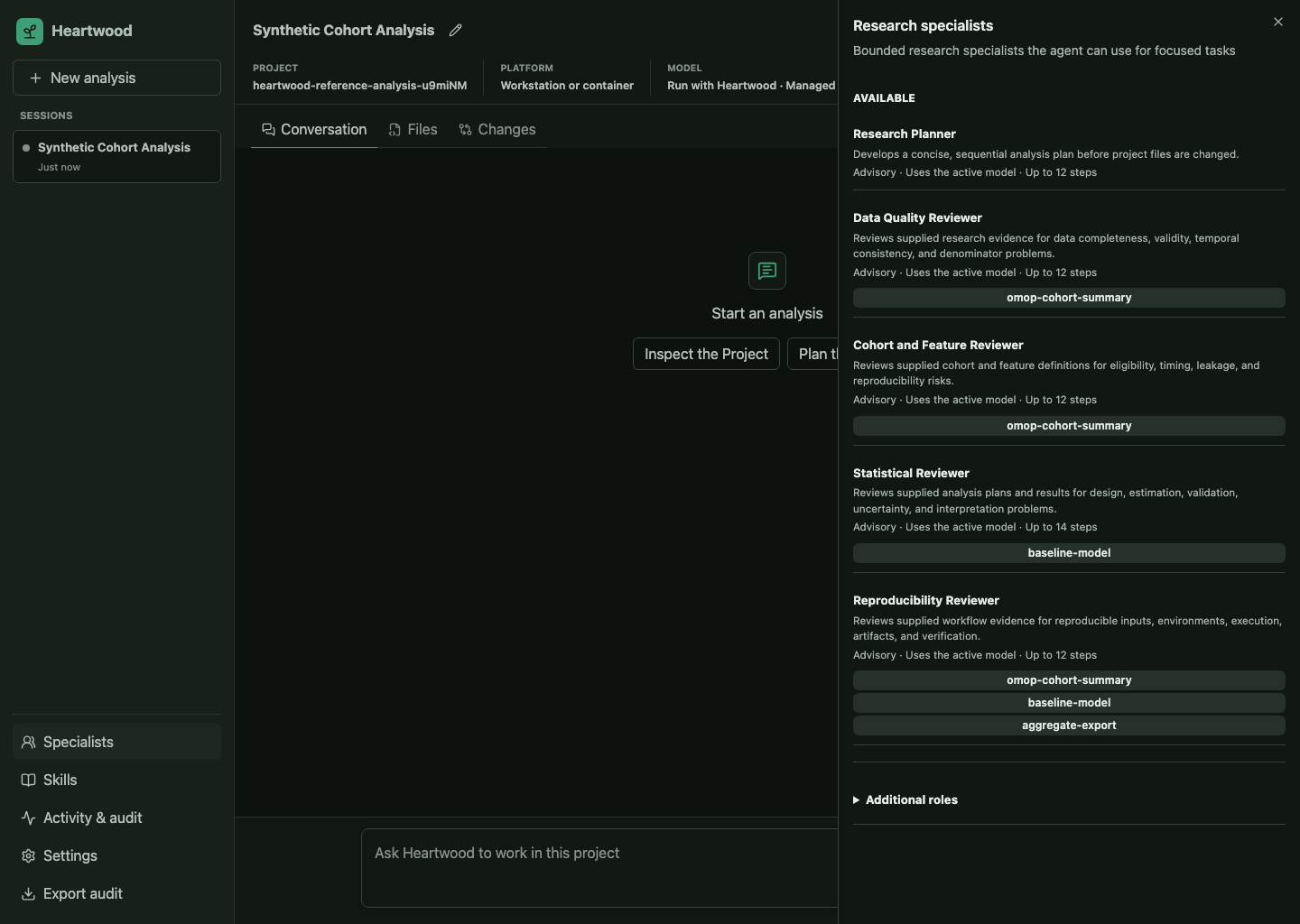1300x924 pixels.
Task: Click the omop-cohort-summary chip under Cohort and Feature Reviewer
Action: (1069, 426)
